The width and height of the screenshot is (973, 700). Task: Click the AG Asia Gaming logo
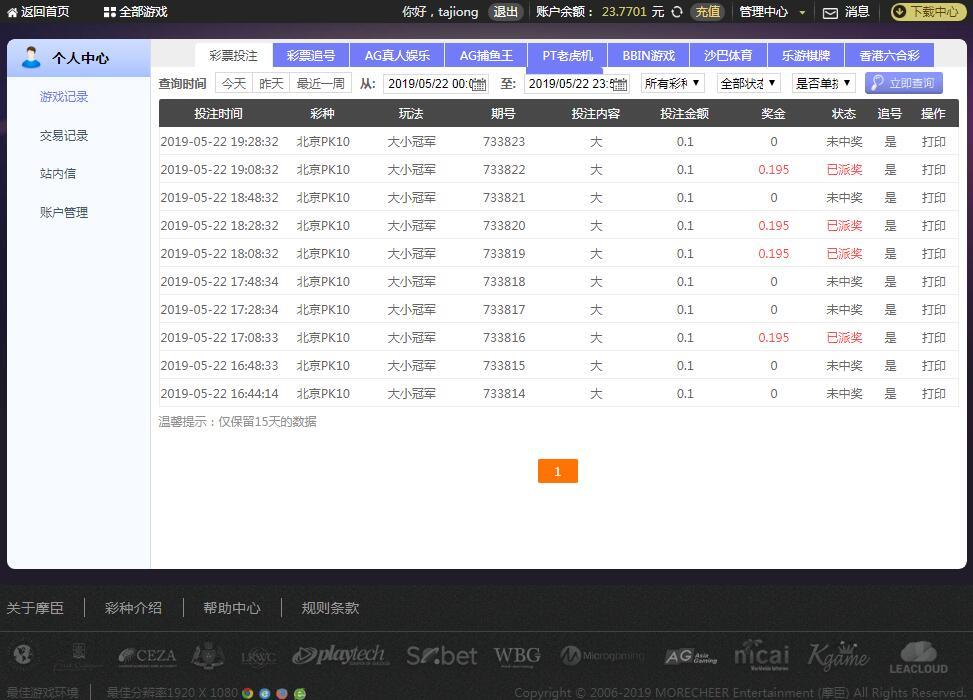point(690,656)
